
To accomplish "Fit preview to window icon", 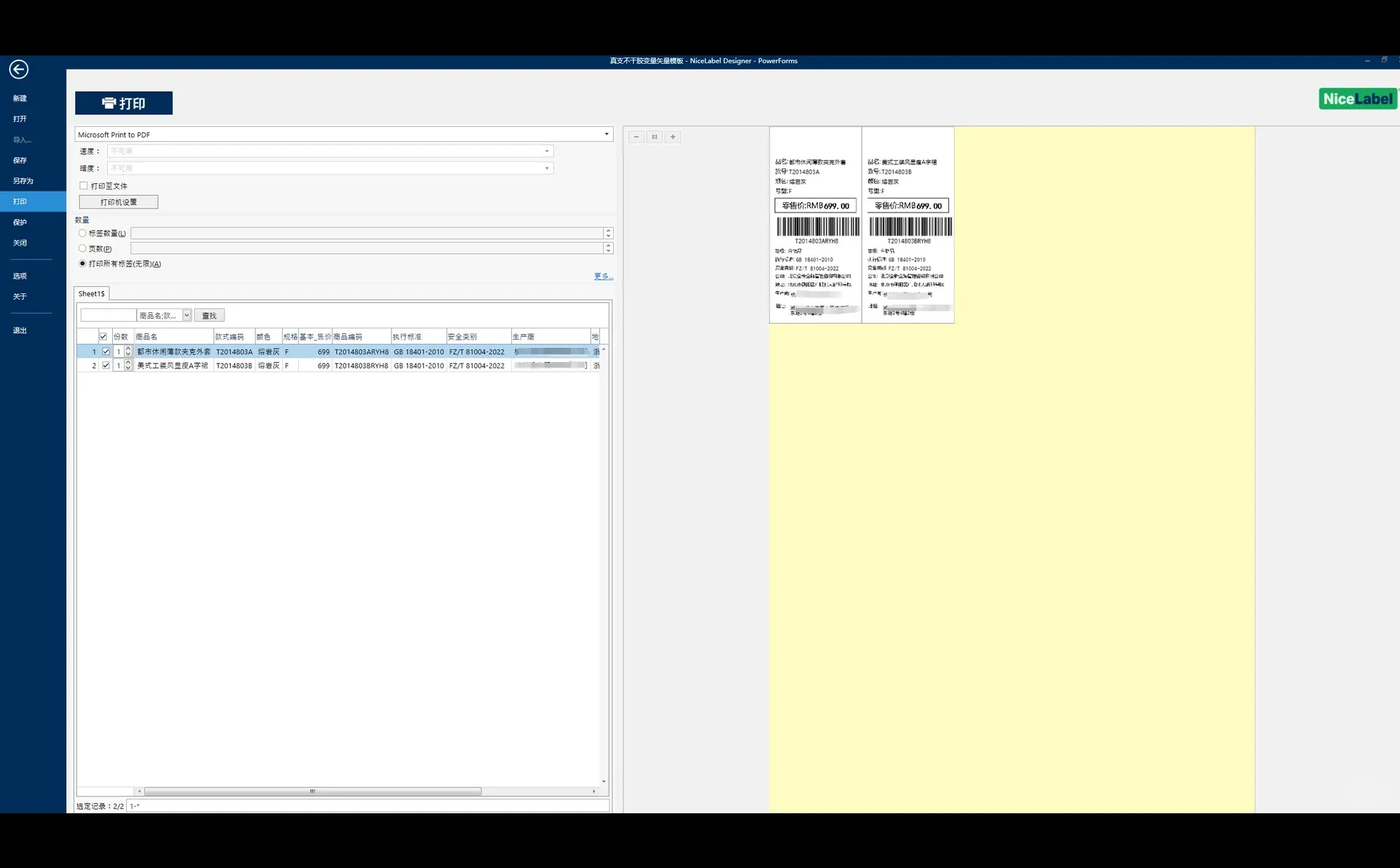I will (654, 137).
